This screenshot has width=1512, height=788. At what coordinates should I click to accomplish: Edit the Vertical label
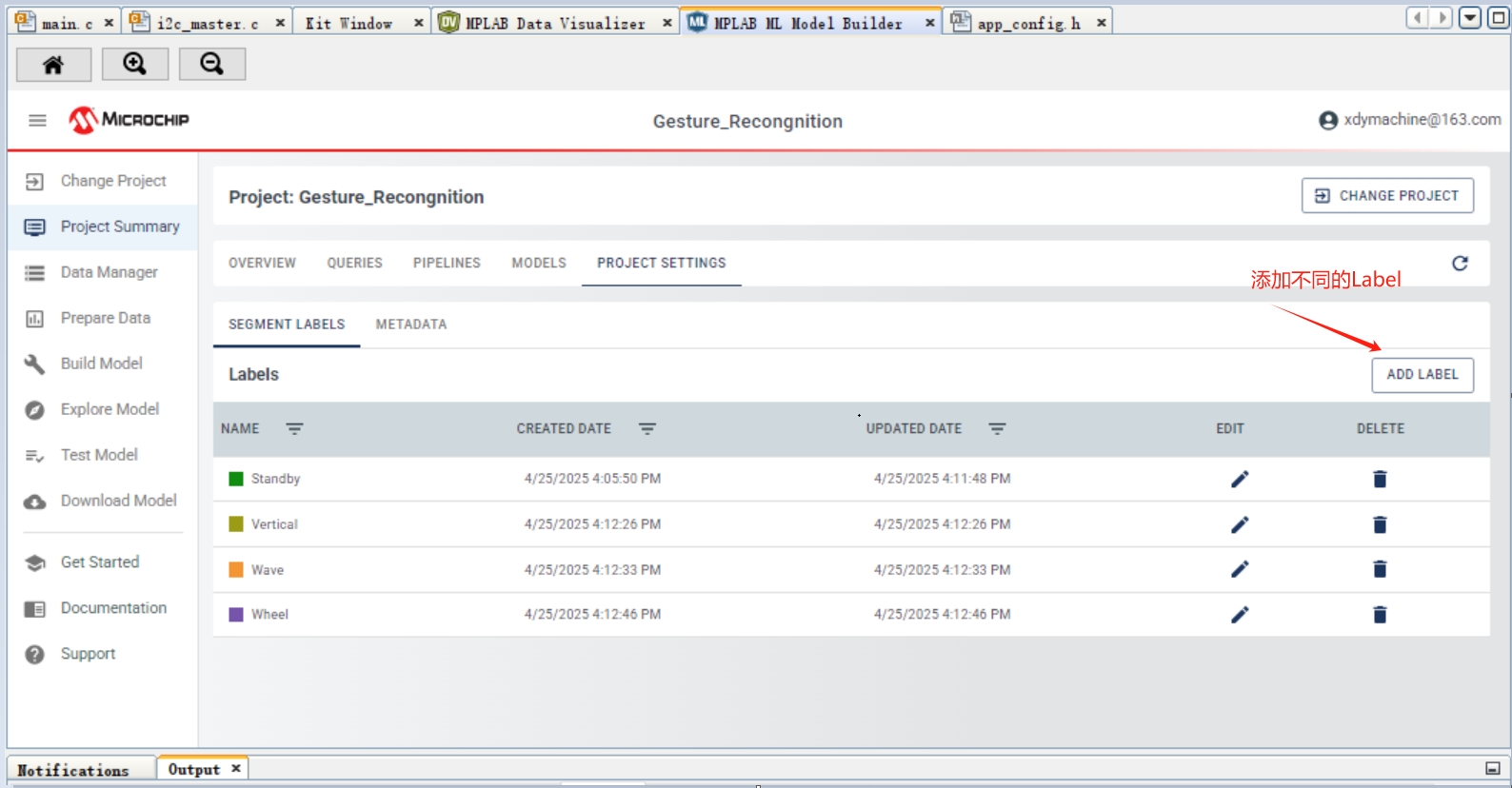tap(1240, 524)
